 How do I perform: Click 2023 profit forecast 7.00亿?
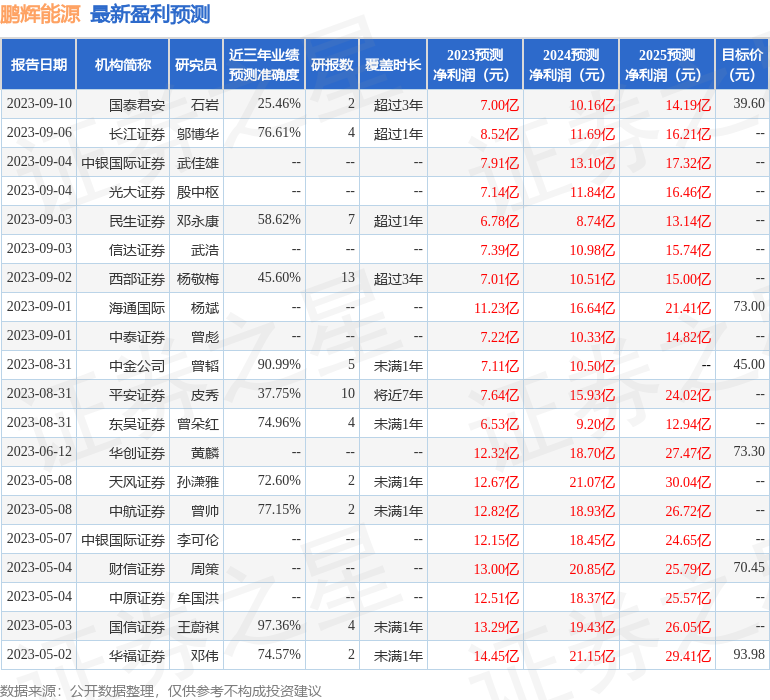click(499, 105)
